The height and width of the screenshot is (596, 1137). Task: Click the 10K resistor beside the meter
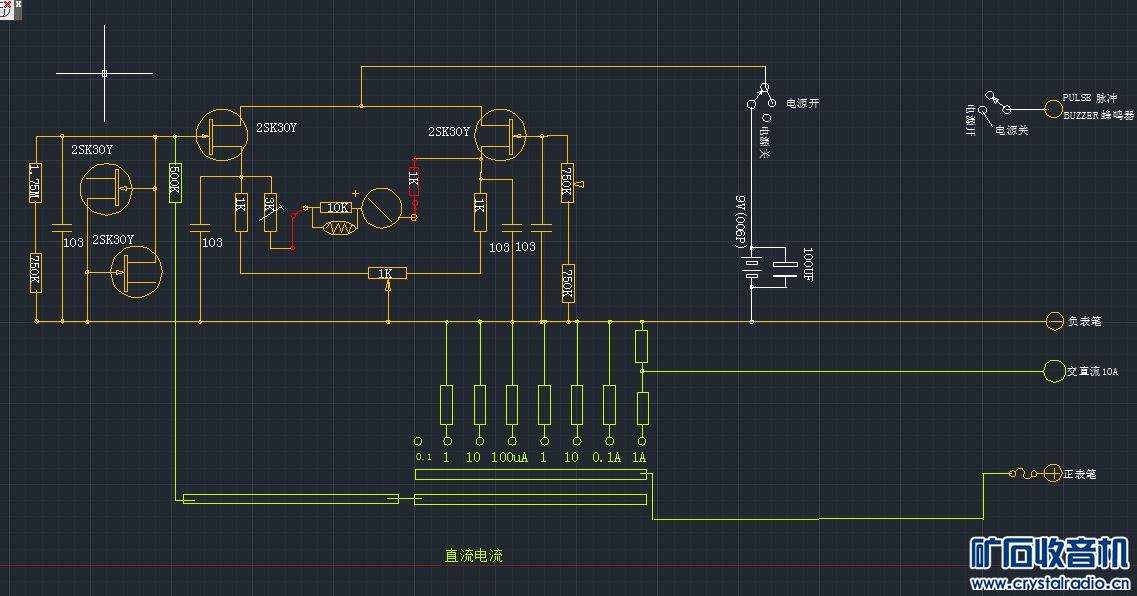337,208
